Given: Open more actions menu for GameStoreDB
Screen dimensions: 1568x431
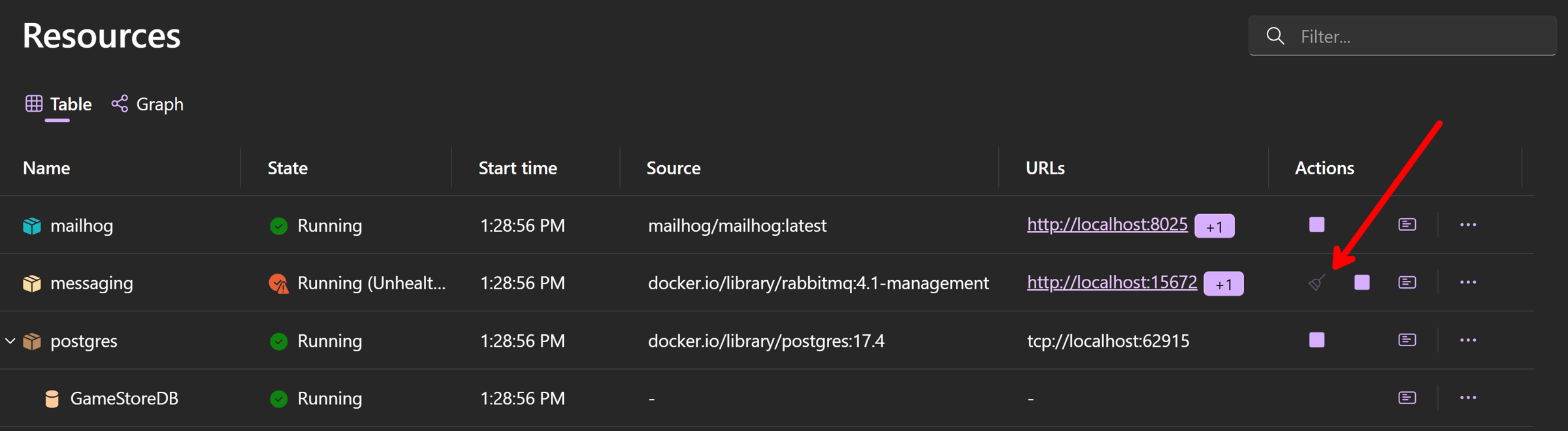Looking at the screenshot, I should point(1468,398).
